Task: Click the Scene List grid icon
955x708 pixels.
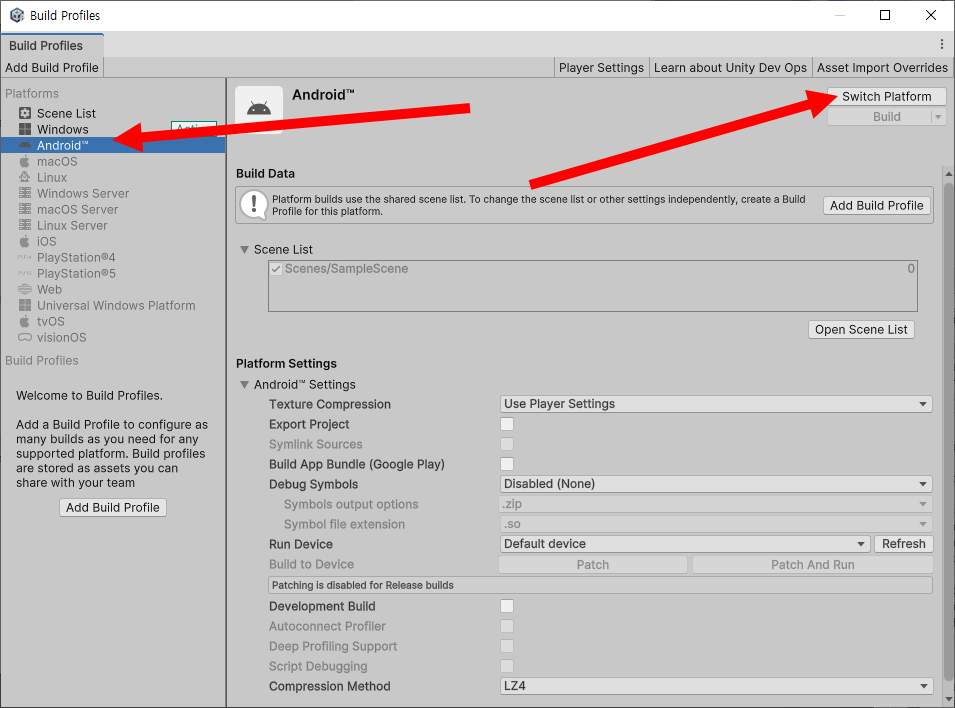Action: coord(25,113)
